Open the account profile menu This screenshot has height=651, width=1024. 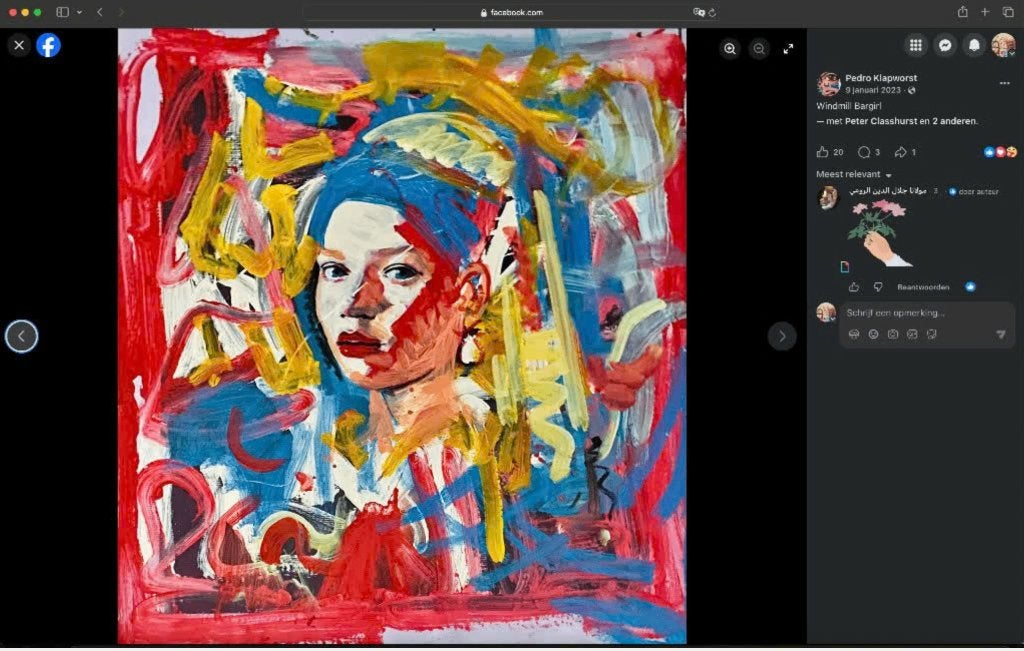coord(1003,45)
